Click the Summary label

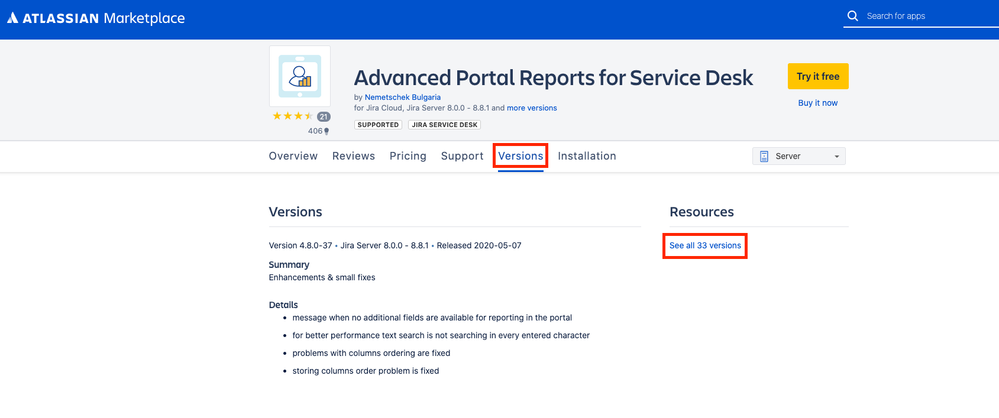289,264
